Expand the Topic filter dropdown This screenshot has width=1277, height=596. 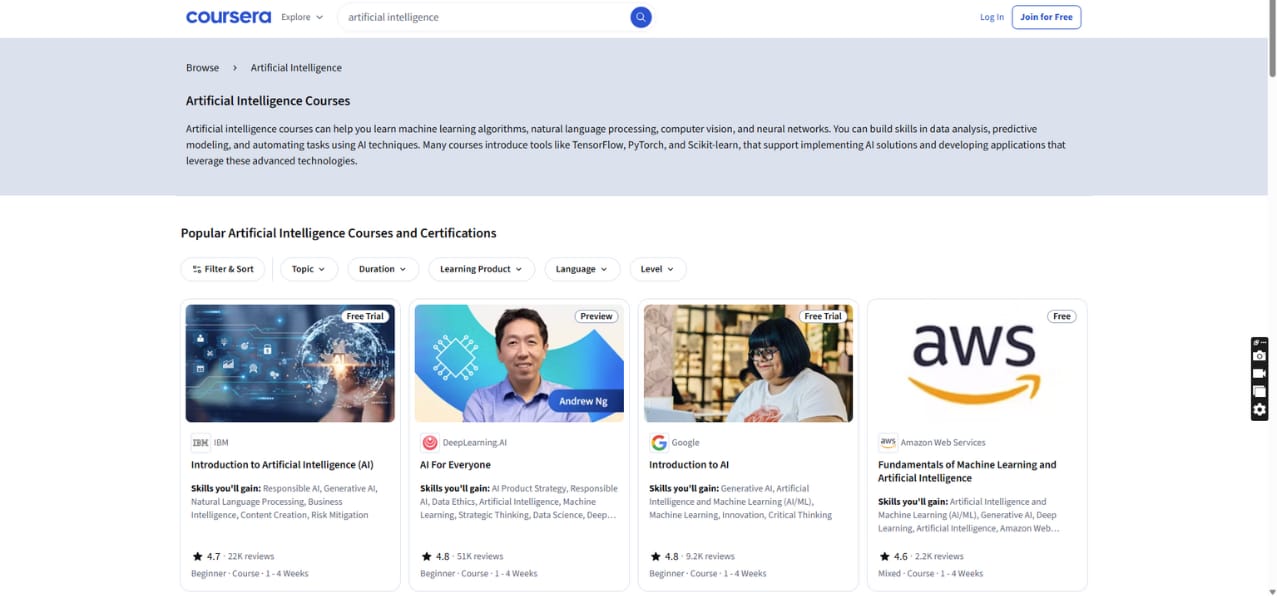coord(308,269)
